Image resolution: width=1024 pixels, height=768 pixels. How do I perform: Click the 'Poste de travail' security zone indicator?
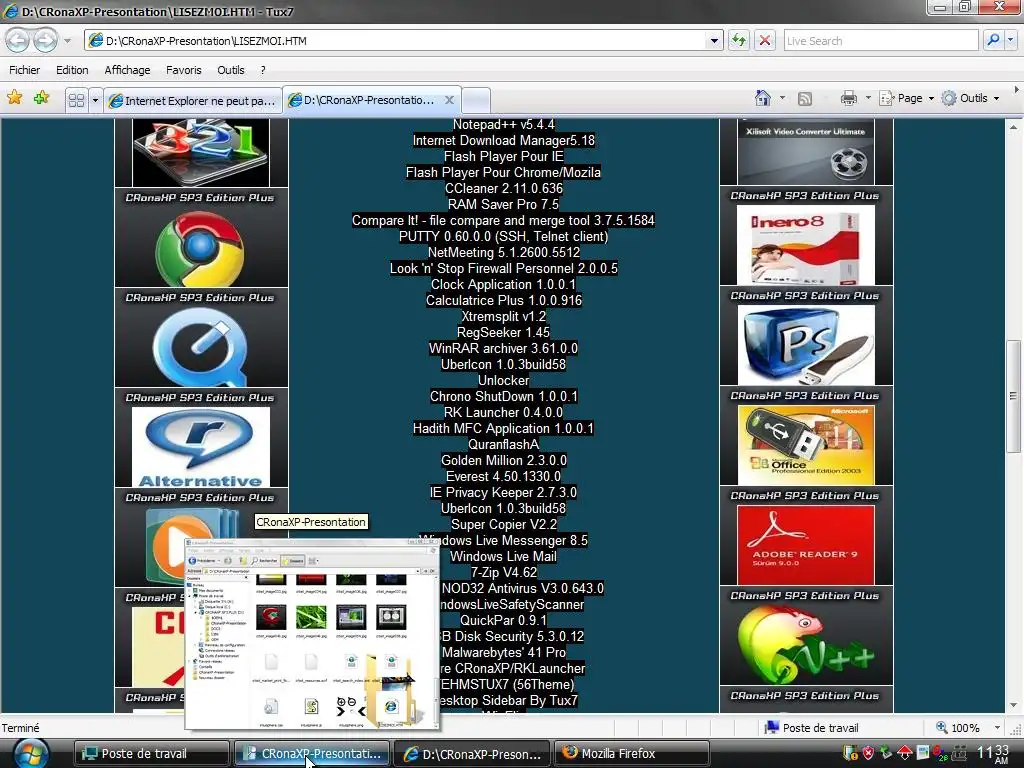point(812,728)
